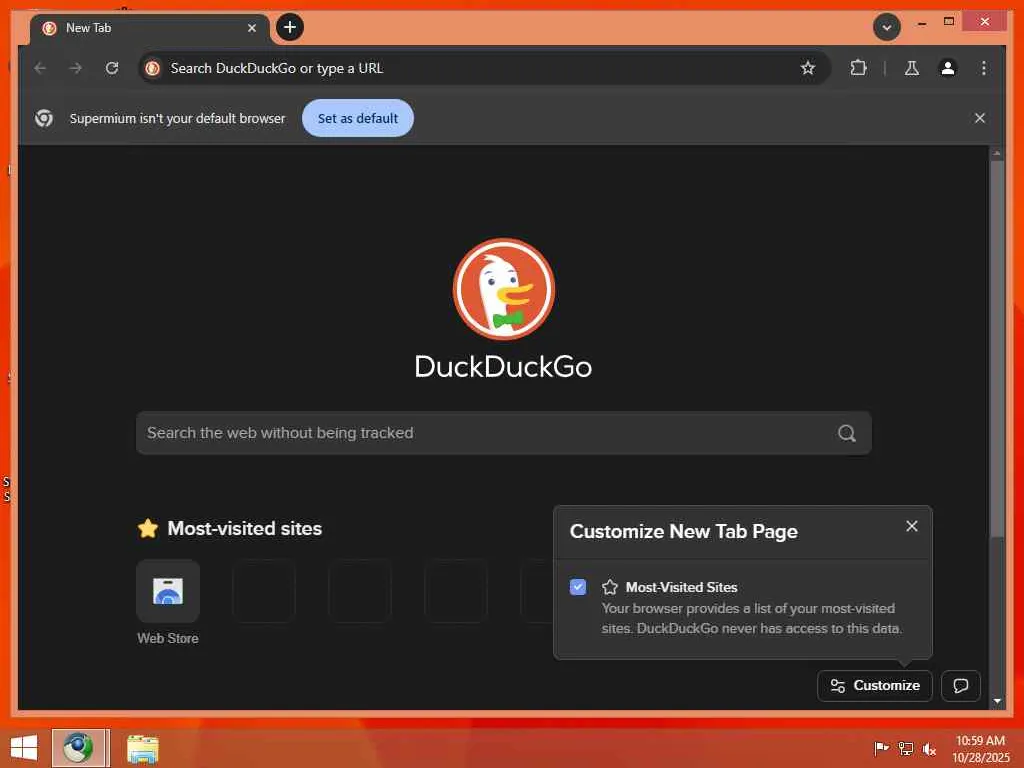Click the Action Center flag tray icon
The width and height of the screenshot is (1024, 768).
(x=881, y=748)
